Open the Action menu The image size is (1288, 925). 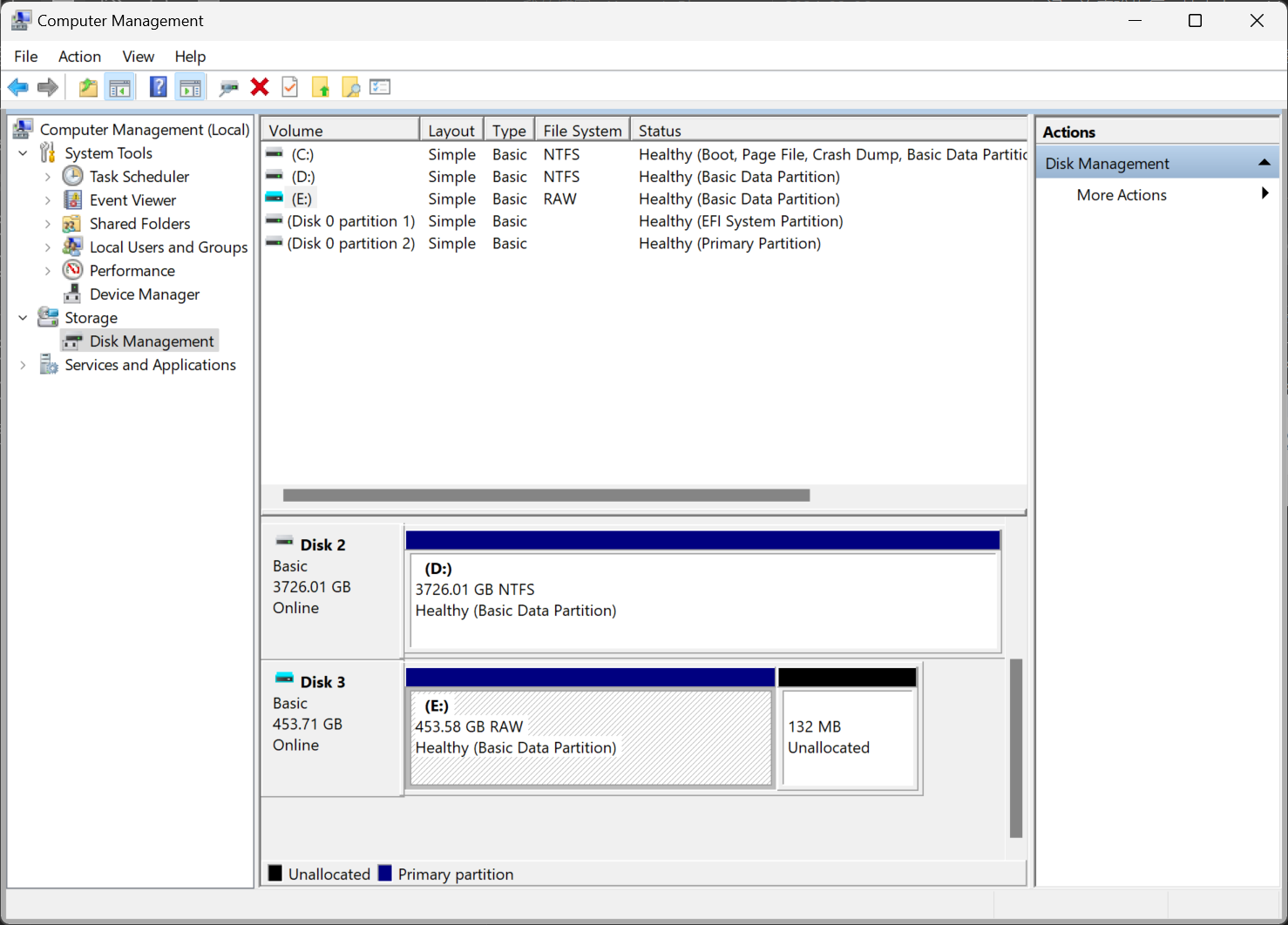(x=79, y=57)
